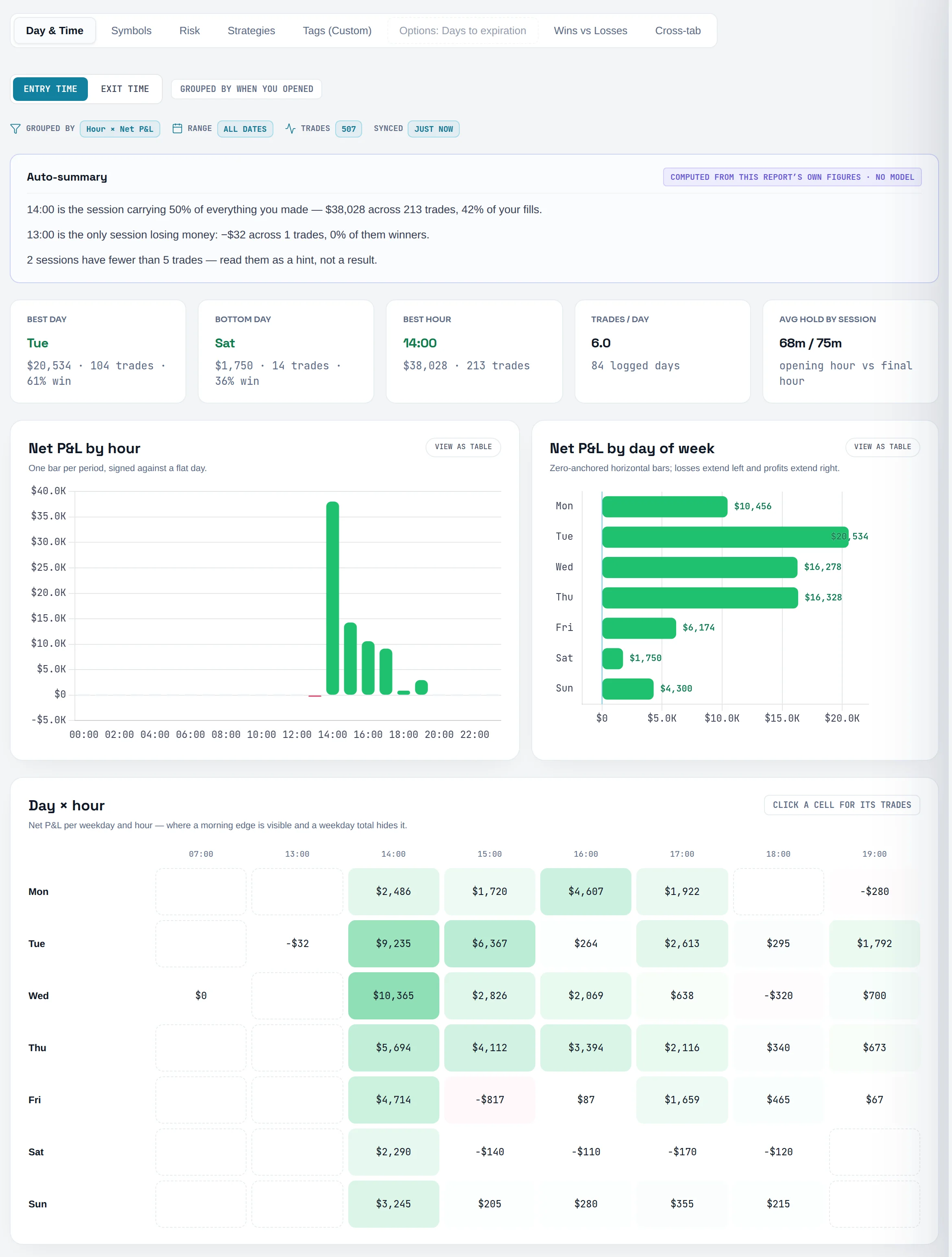
Task: Open Options: Days to expiration tab
Action: (x=463, y=31)
